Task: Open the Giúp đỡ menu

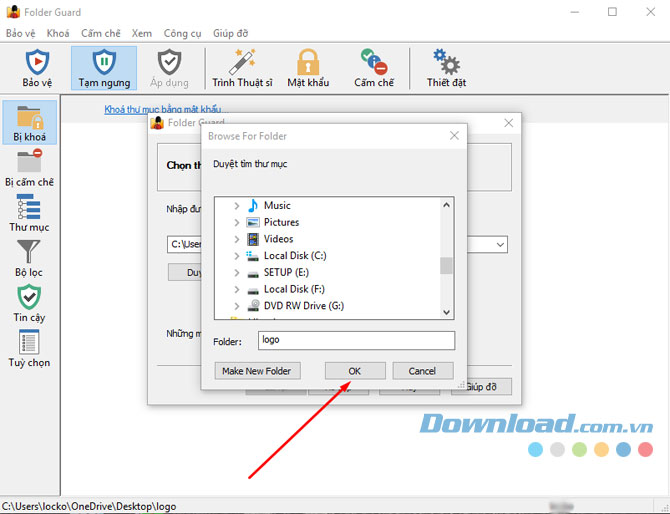Action: click(230, 33)
